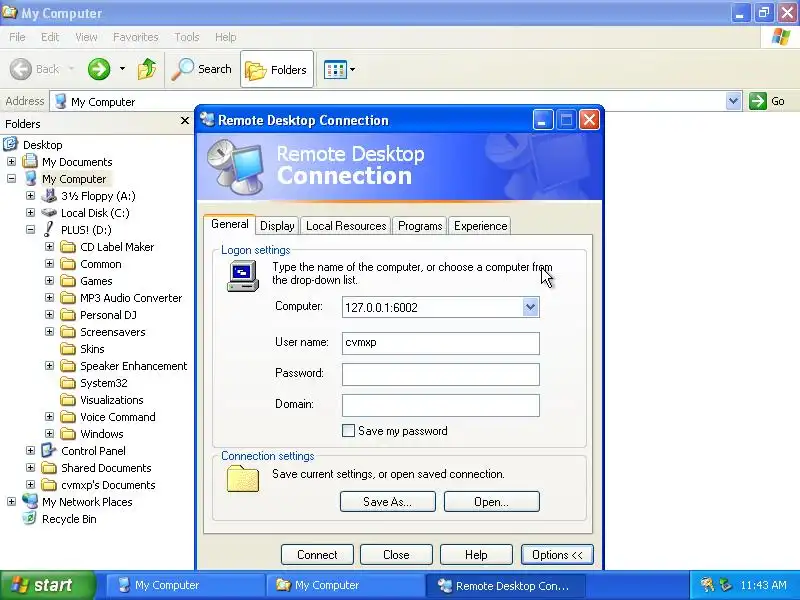Viewport: 800px width, 600px height.
Task: Select the My Documents tree icon
Action: pos(30,162)
